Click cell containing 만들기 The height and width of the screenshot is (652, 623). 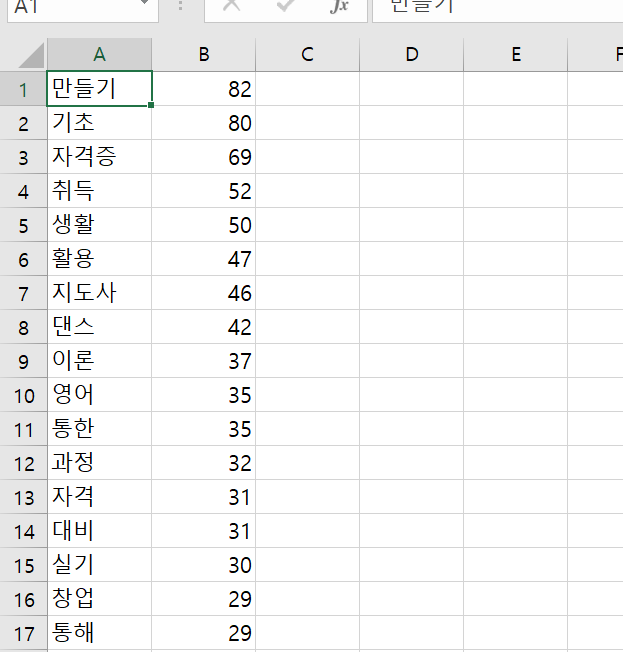click(99, 89)
